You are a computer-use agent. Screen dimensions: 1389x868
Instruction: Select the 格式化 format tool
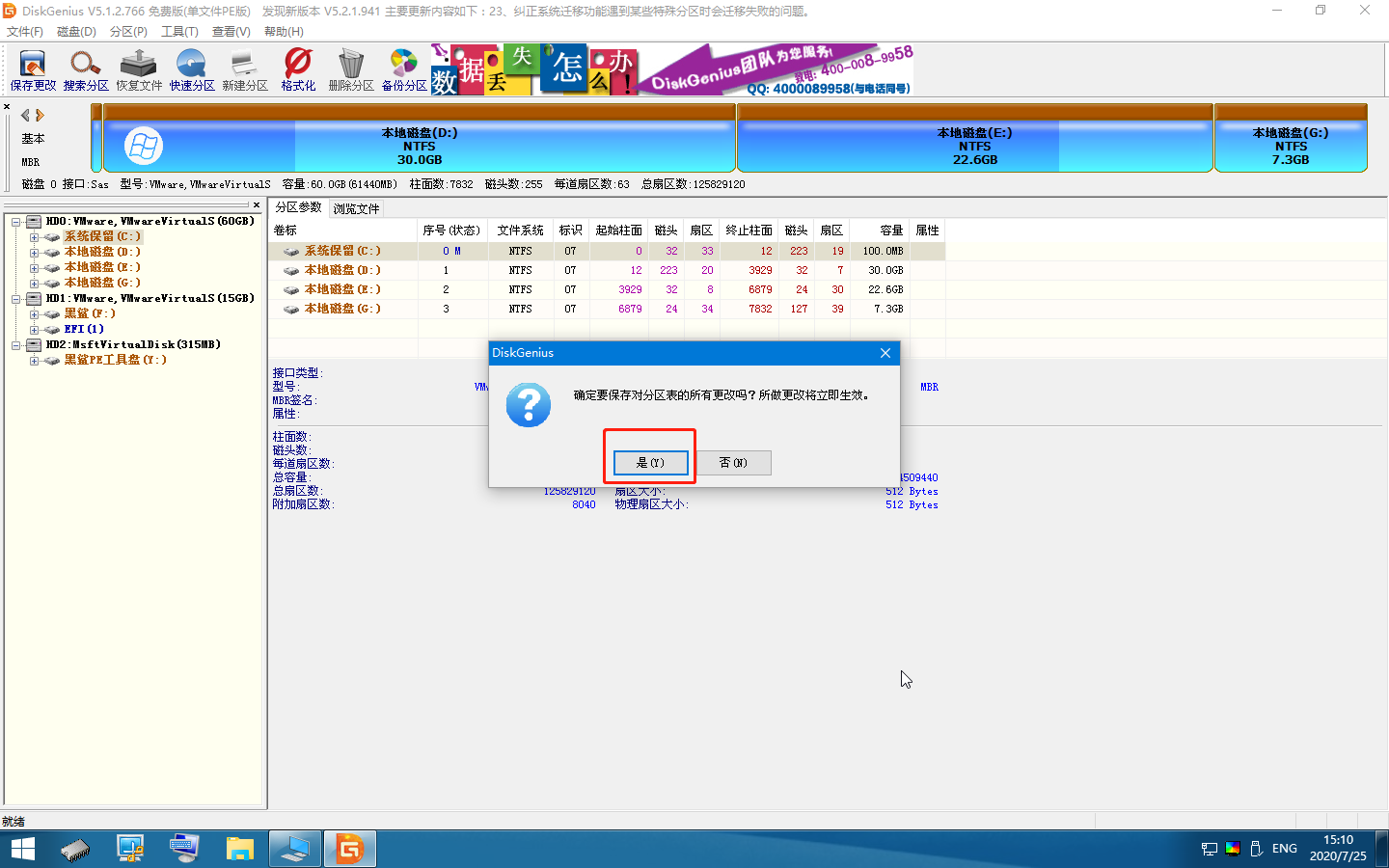click(298, 70)
